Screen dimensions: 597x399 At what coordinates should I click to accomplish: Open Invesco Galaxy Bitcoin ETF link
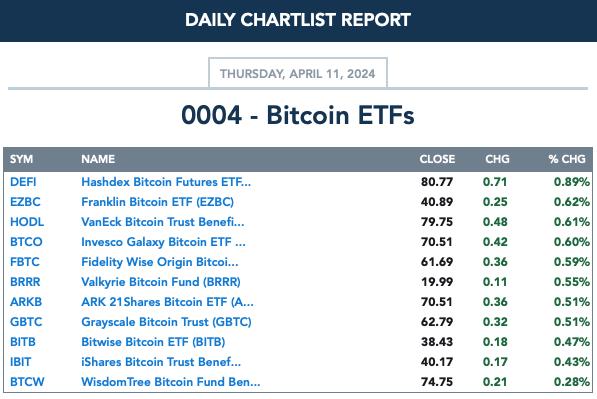point(163,242)
